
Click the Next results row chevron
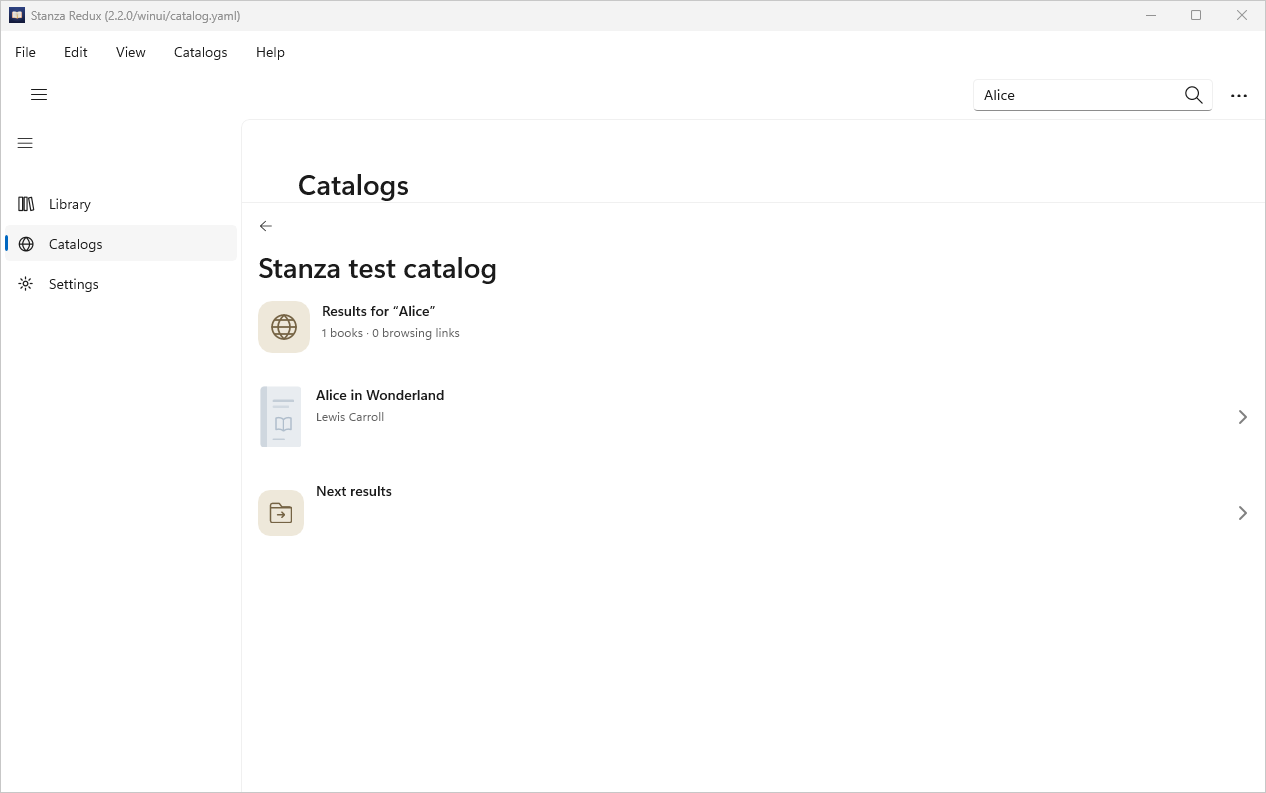coord(1242,513)
